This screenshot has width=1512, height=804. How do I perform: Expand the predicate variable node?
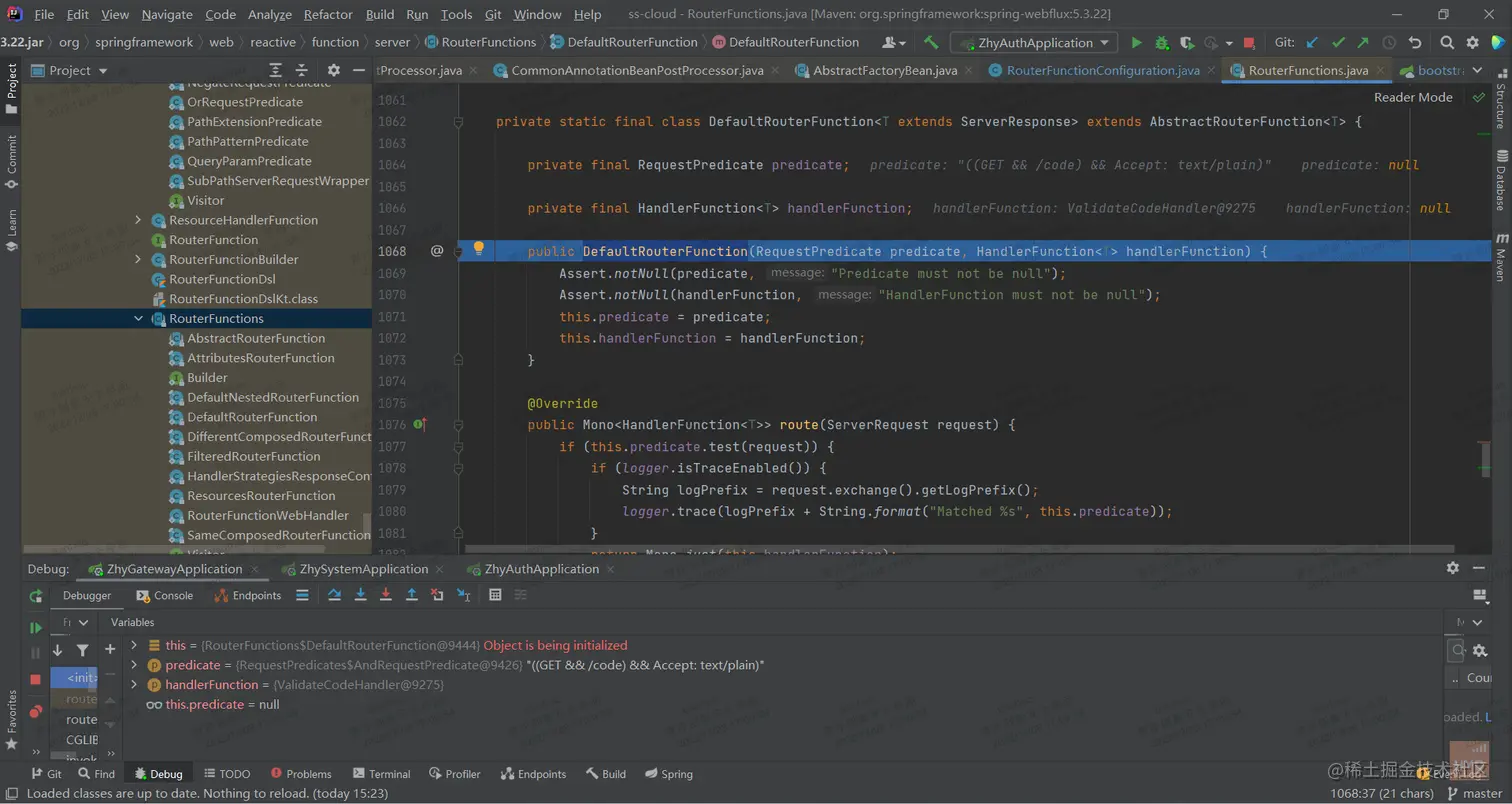point(134,665)
